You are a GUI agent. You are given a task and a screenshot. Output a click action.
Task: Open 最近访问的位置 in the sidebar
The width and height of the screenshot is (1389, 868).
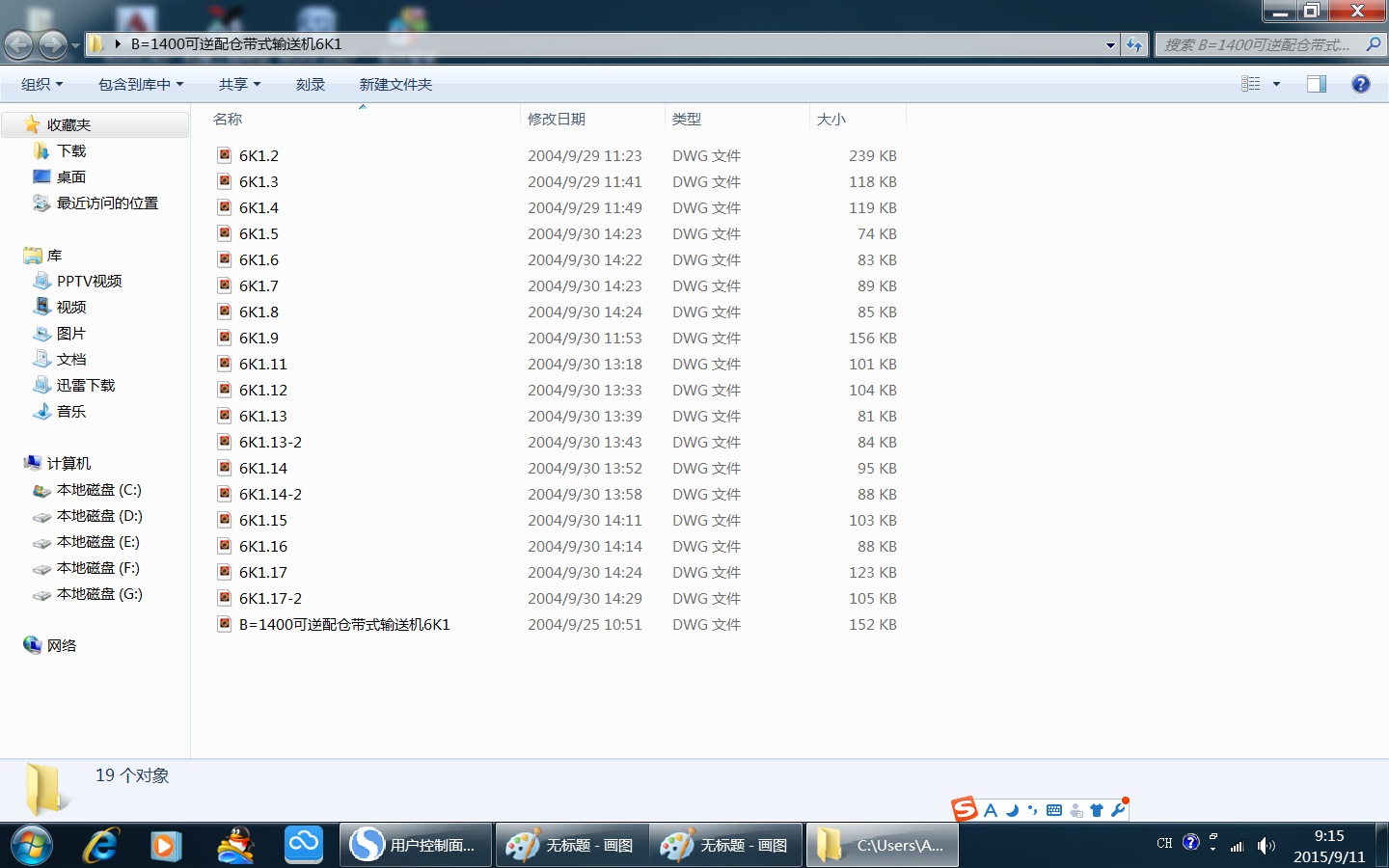[x=107, y=203]
